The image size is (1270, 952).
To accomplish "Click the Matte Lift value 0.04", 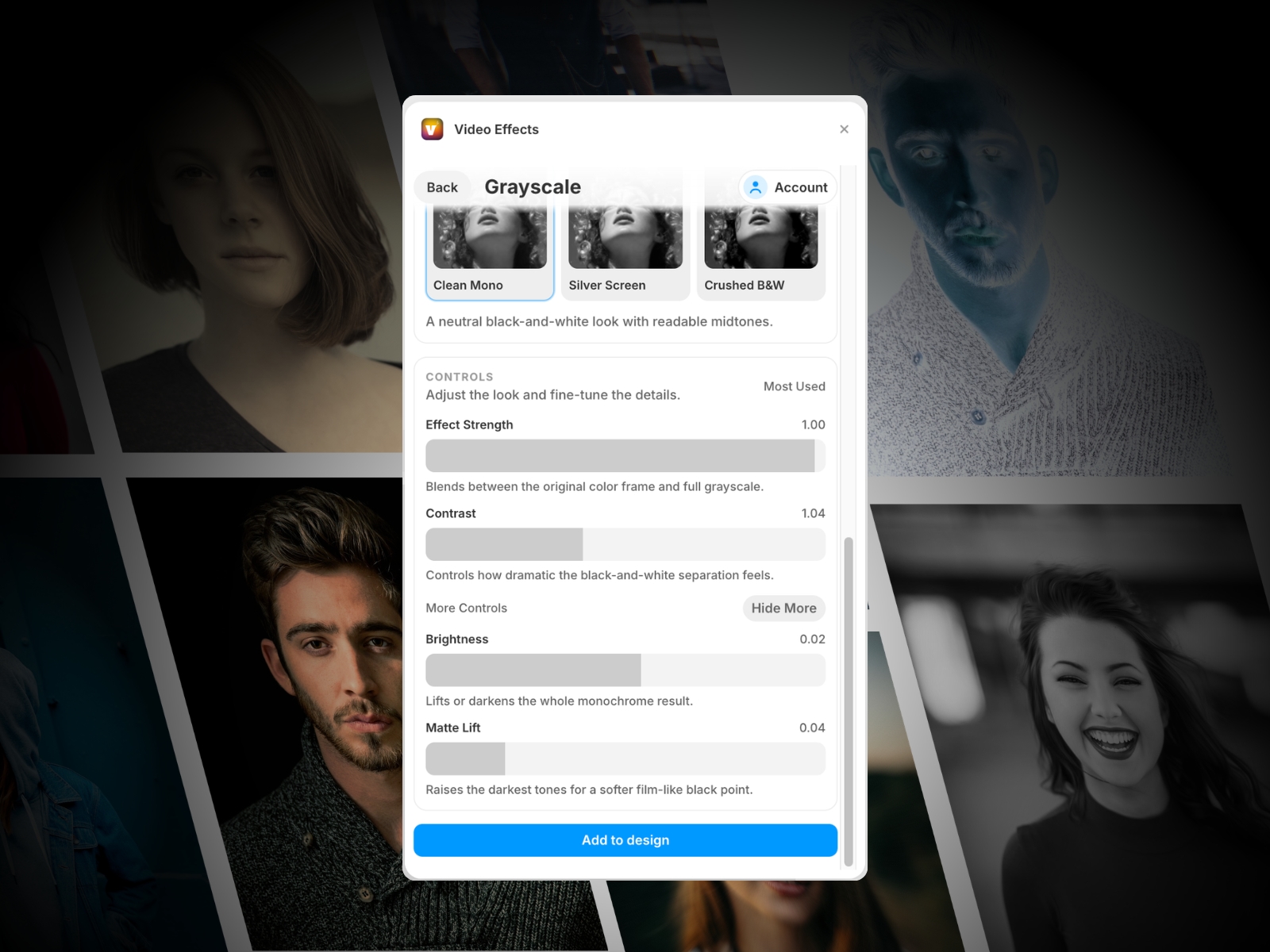I will point(813,727).
